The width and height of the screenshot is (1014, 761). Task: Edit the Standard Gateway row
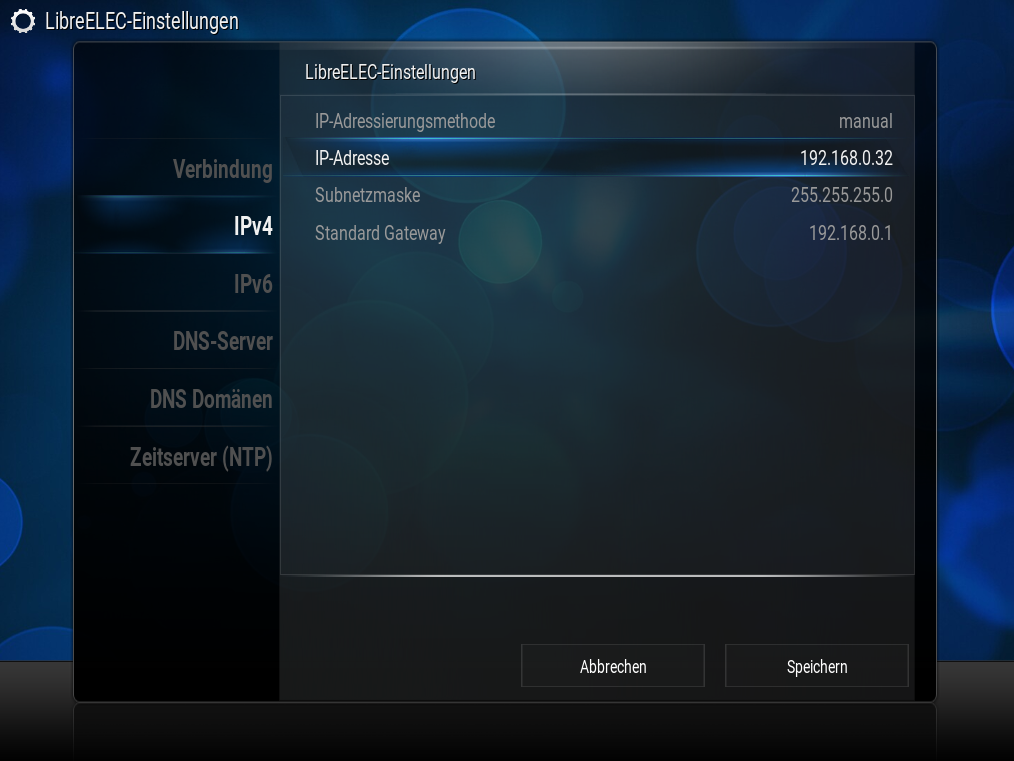click(x=597, y=233)
